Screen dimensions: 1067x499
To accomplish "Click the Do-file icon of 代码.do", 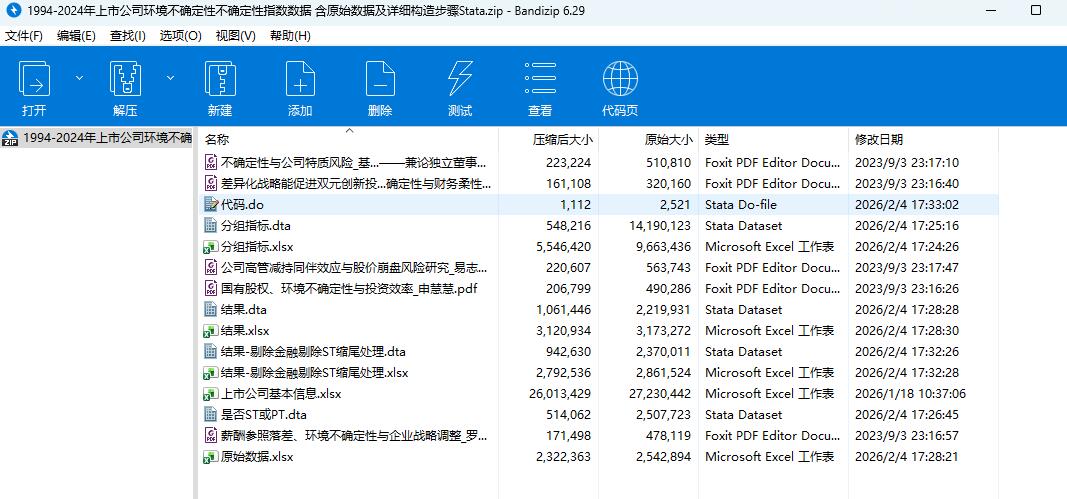I will (x=211, y=204).
